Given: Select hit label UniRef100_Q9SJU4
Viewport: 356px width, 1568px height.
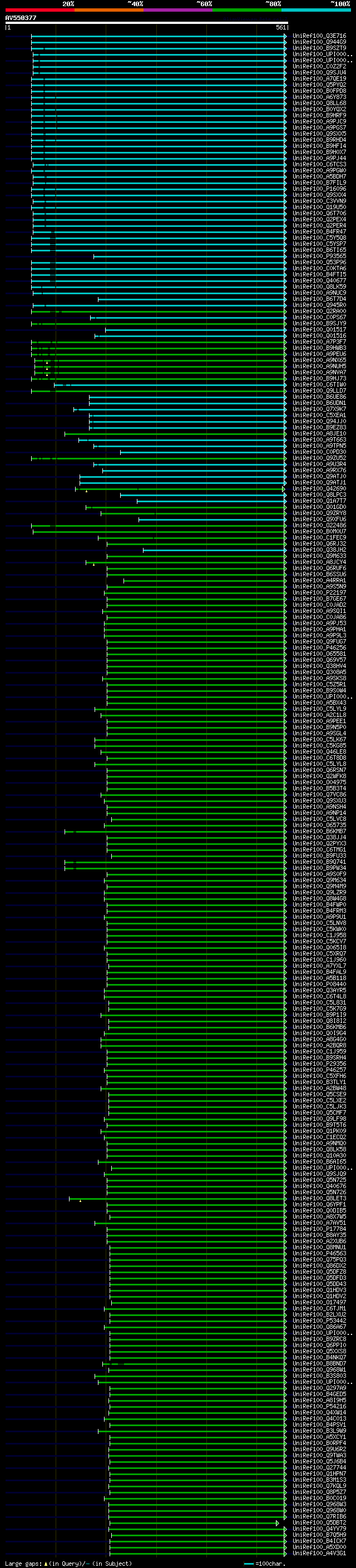Looking at the screenshot, I should point(319,72).
